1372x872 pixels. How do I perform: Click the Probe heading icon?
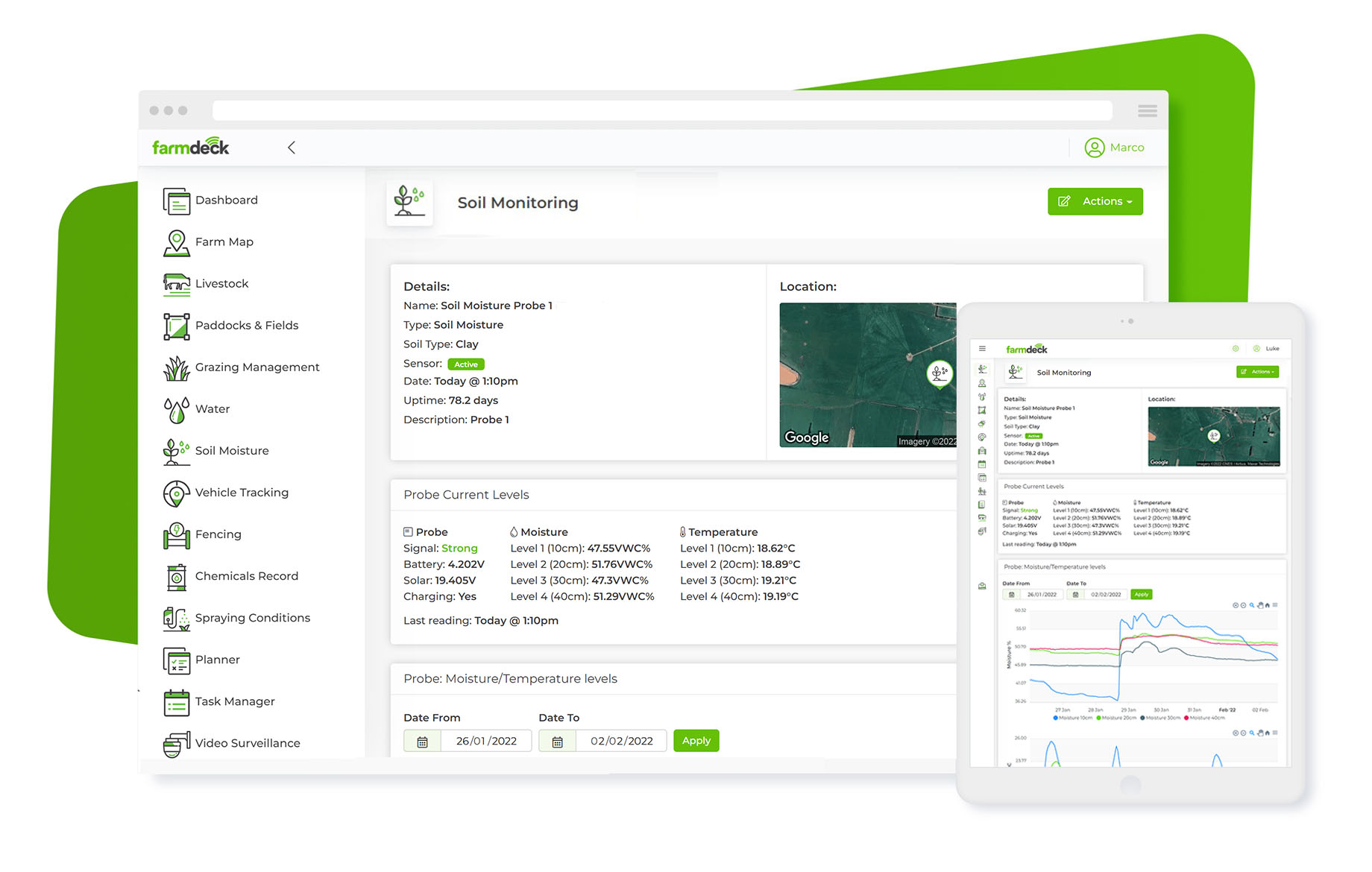tap(408, 532)
